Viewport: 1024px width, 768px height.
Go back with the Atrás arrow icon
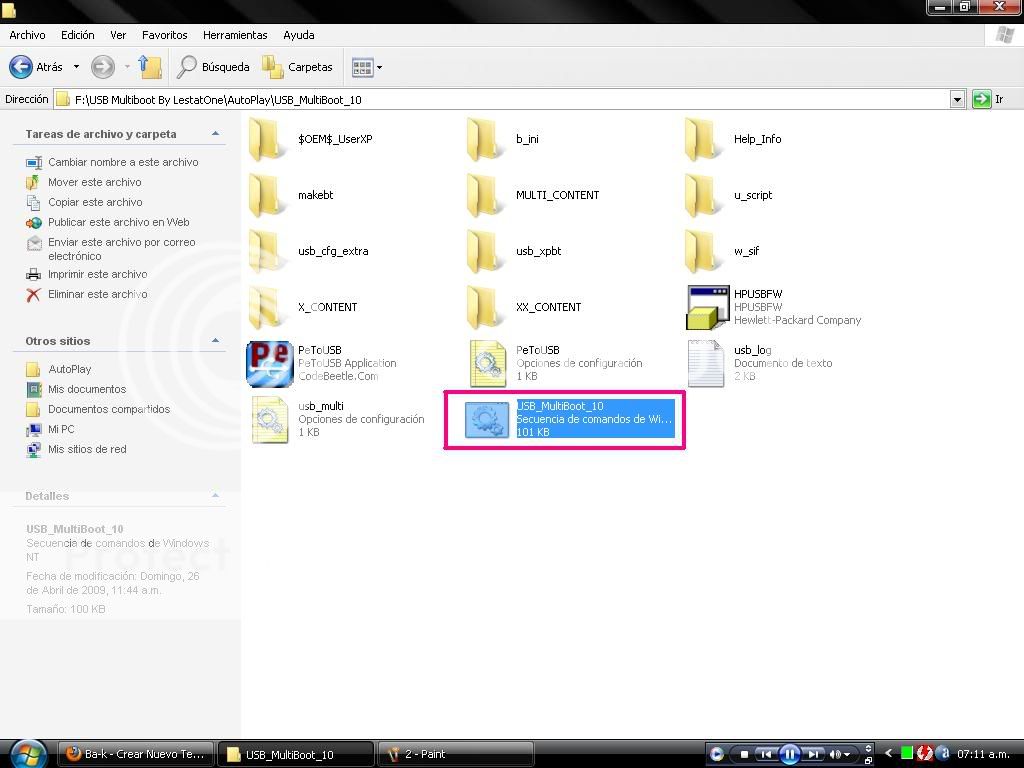21,67
